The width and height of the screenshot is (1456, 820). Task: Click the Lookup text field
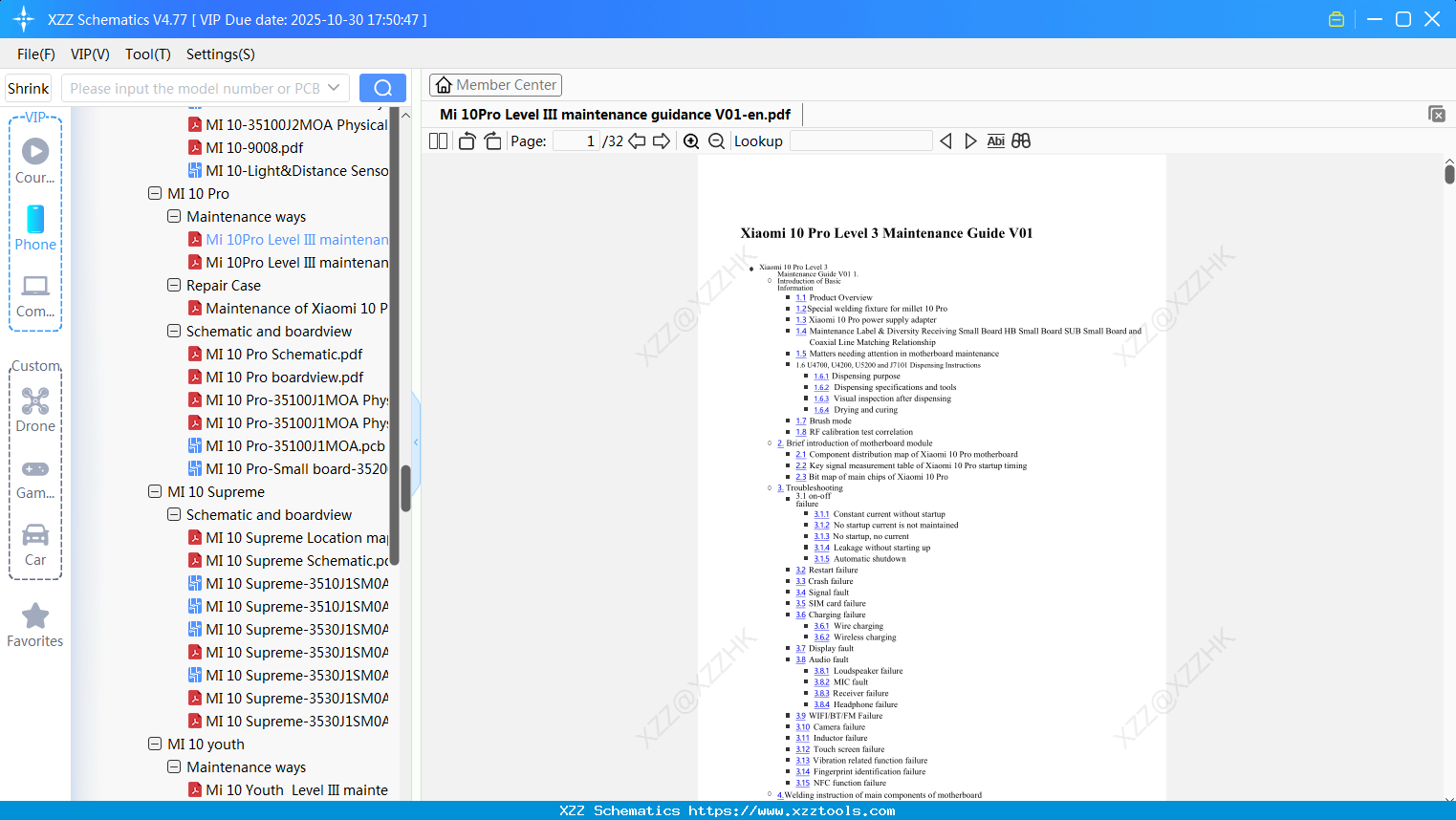point(860,141)
